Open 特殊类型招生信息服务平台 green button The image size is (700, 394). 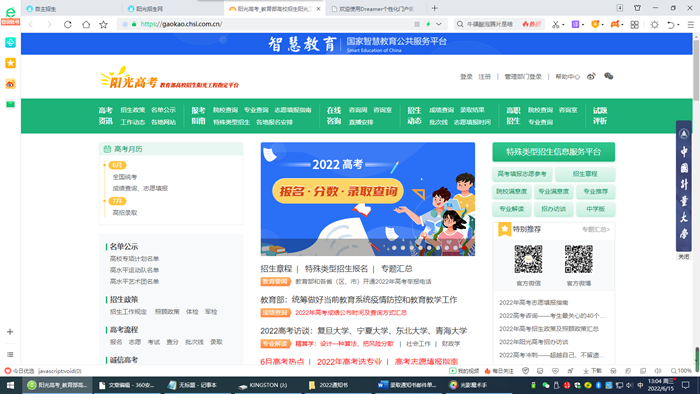(554, 152)
